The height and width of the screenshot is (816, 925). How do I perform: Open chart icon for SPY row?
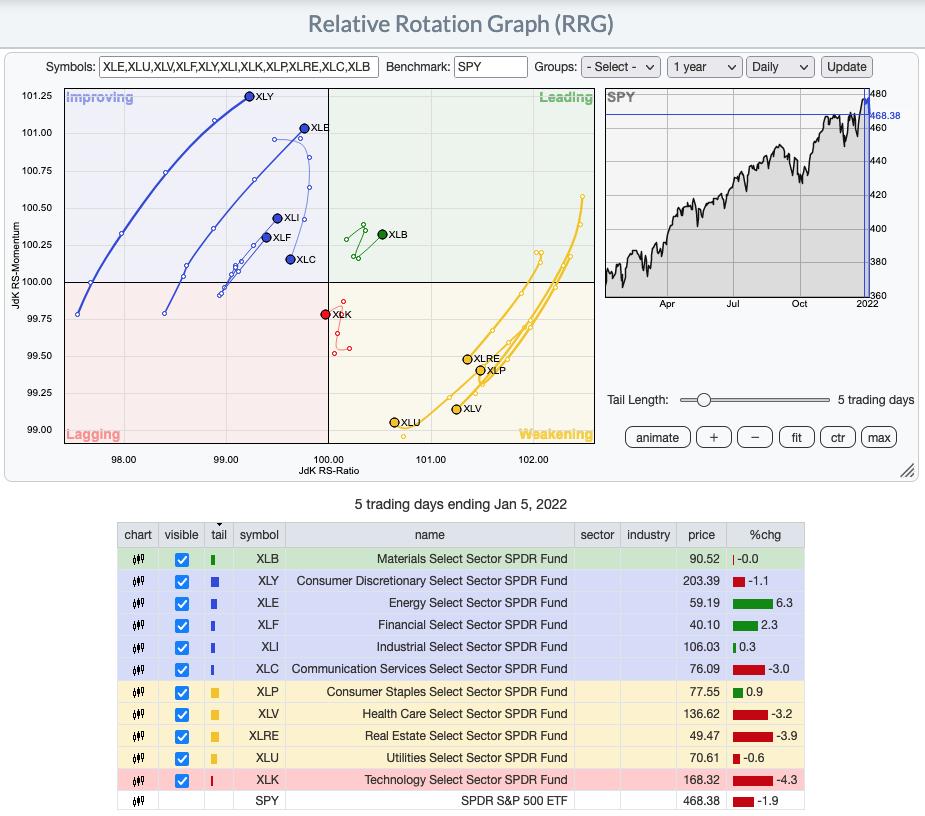(x=138, y=801)
